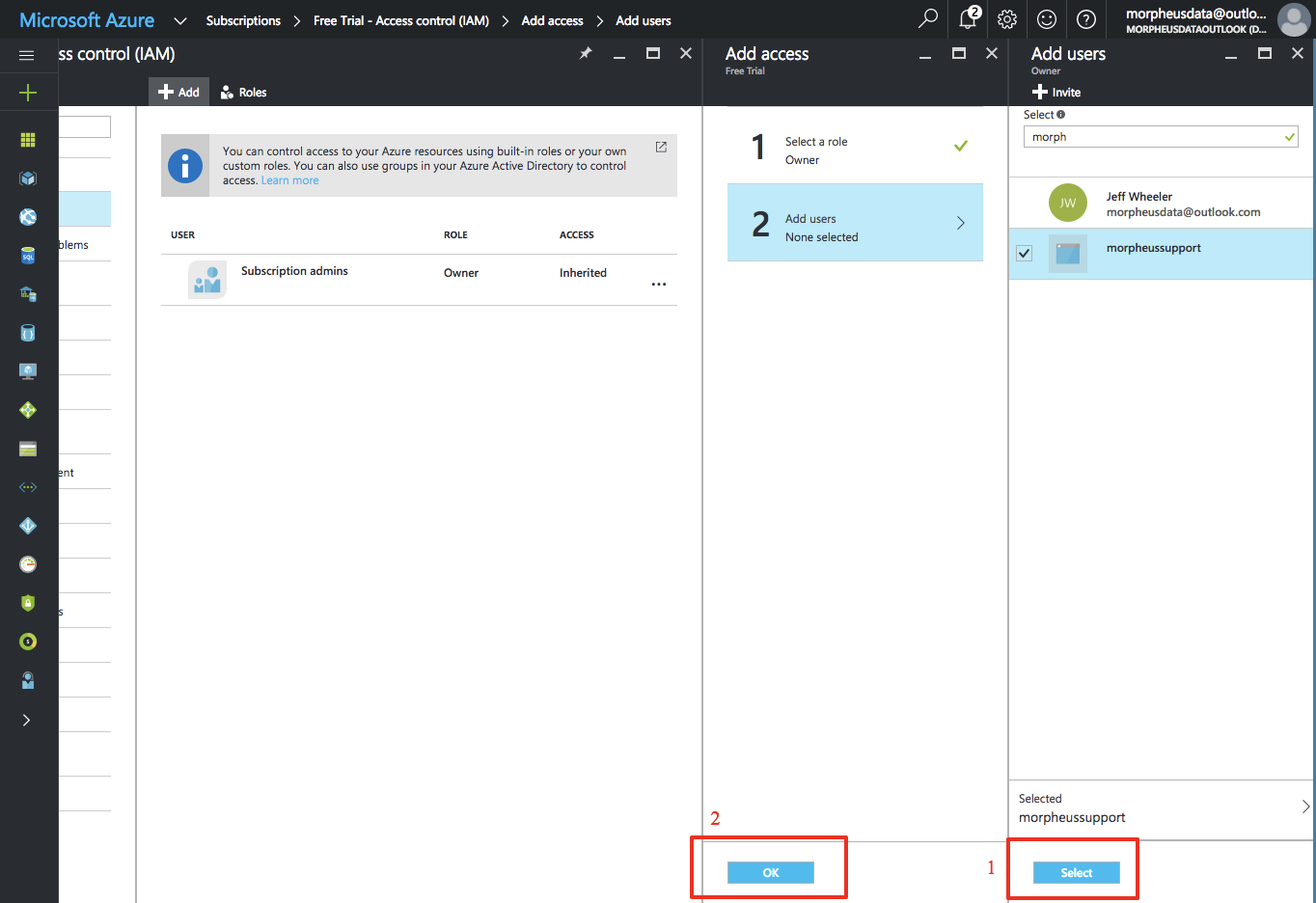
Task: Open Resource groups cube icon in sidebar
Action: (x=28, y=178)
